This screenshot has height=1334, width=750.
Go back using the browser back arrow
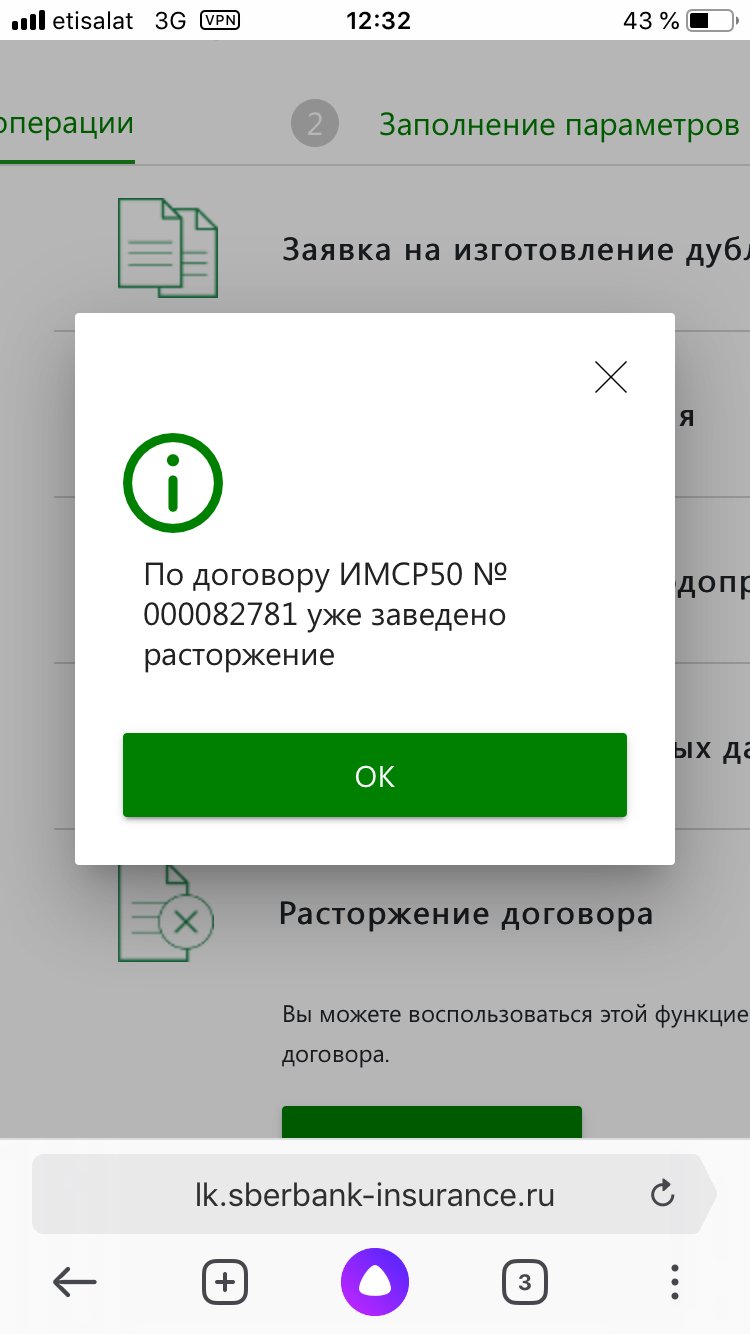[75, 1281]
